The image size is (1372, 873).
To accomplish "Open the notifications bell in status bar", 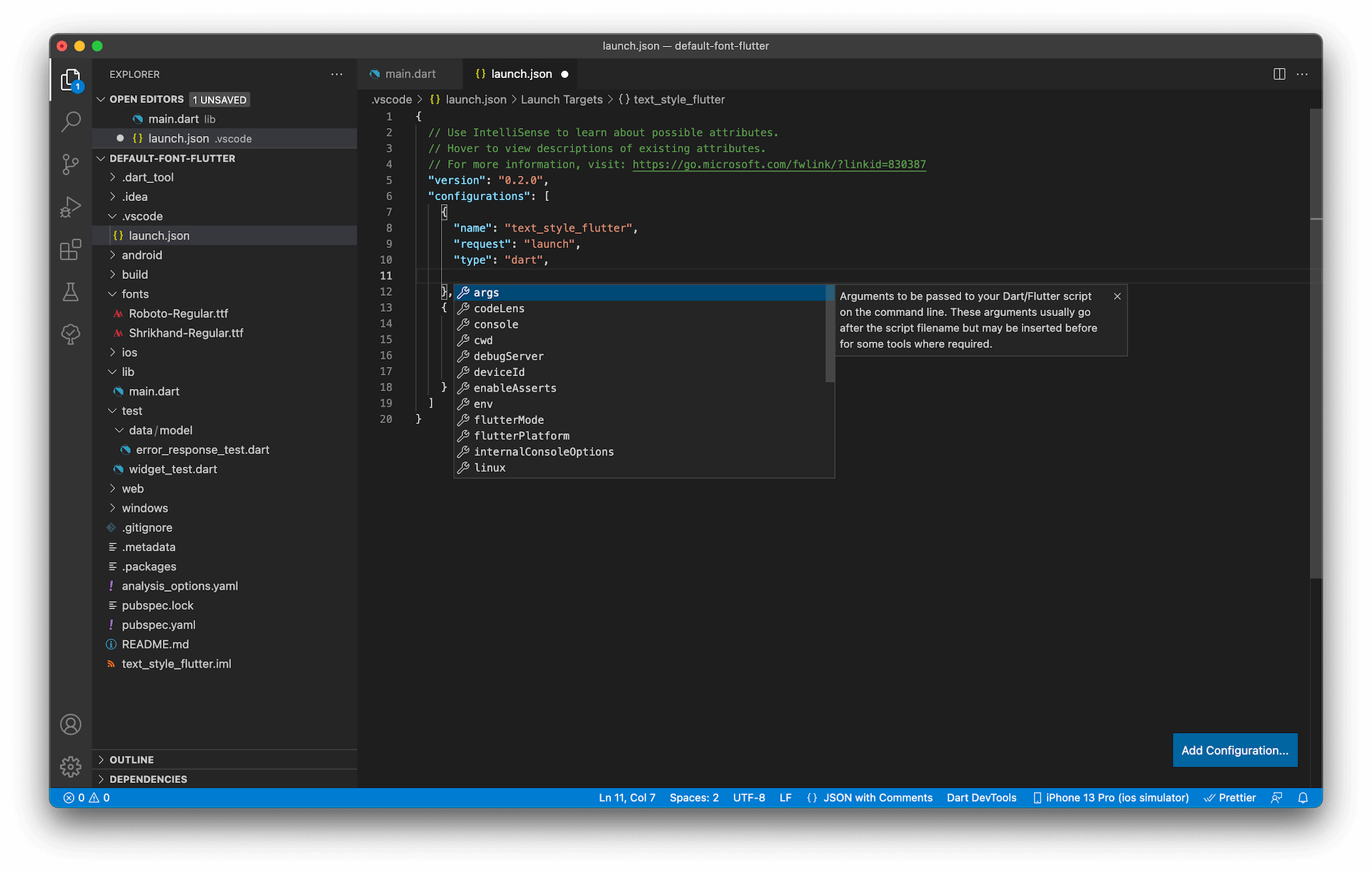I will (x=1303, y=798).
